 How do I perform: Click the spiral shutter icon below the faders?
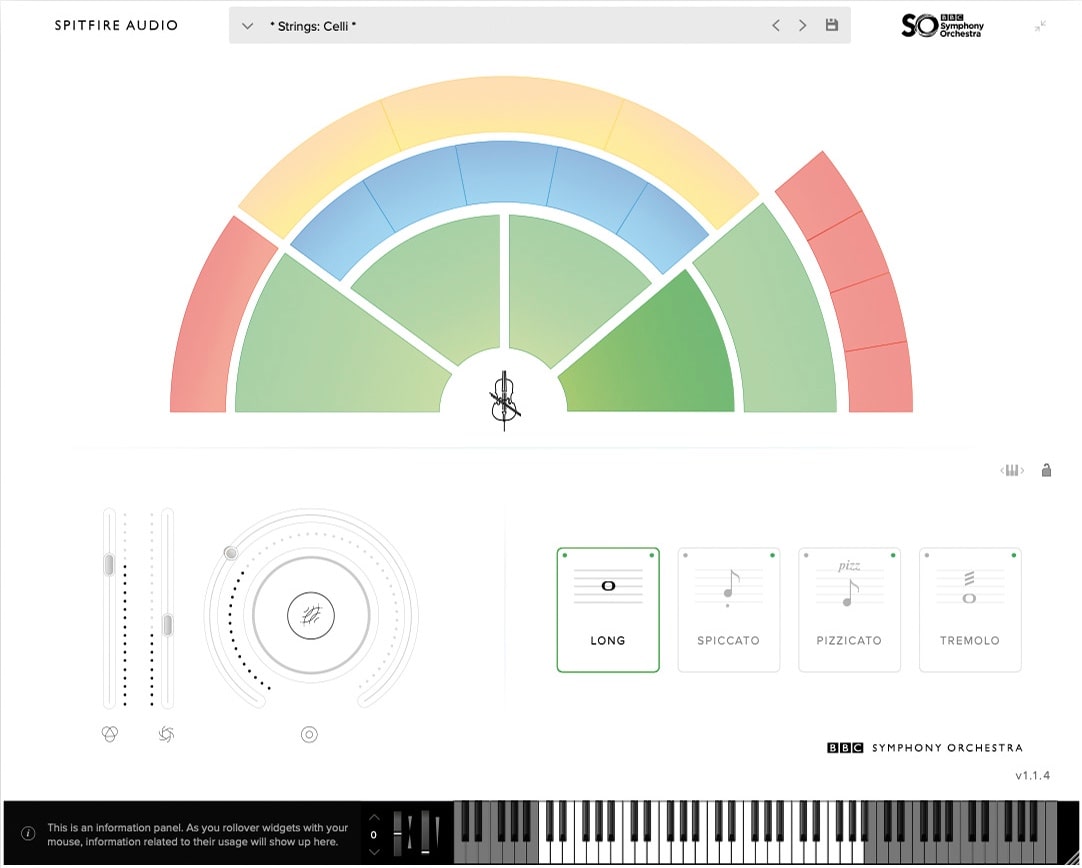[x=165, y=733]
